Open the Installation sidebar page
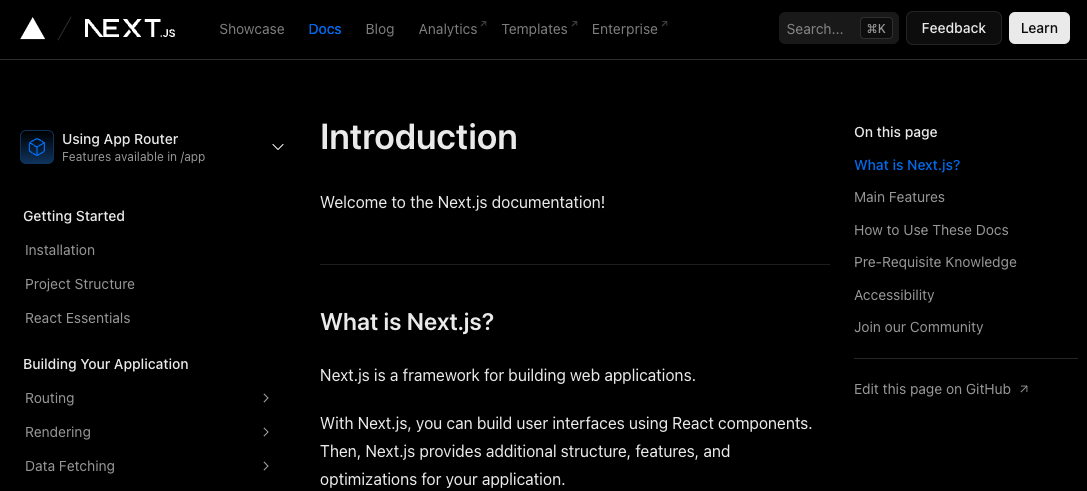 tap(60, 250)
